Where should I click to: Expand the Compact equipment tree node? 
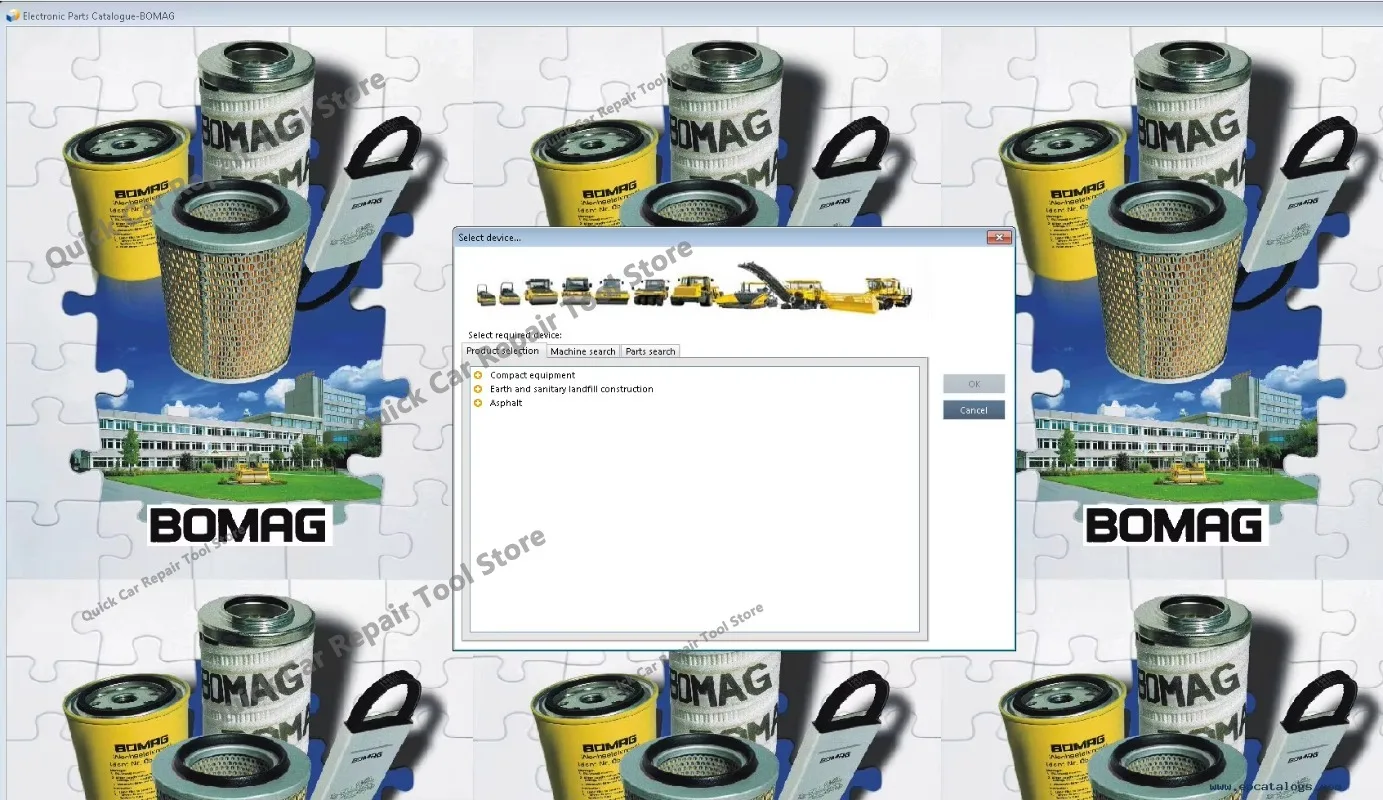[x=478, y=375]
